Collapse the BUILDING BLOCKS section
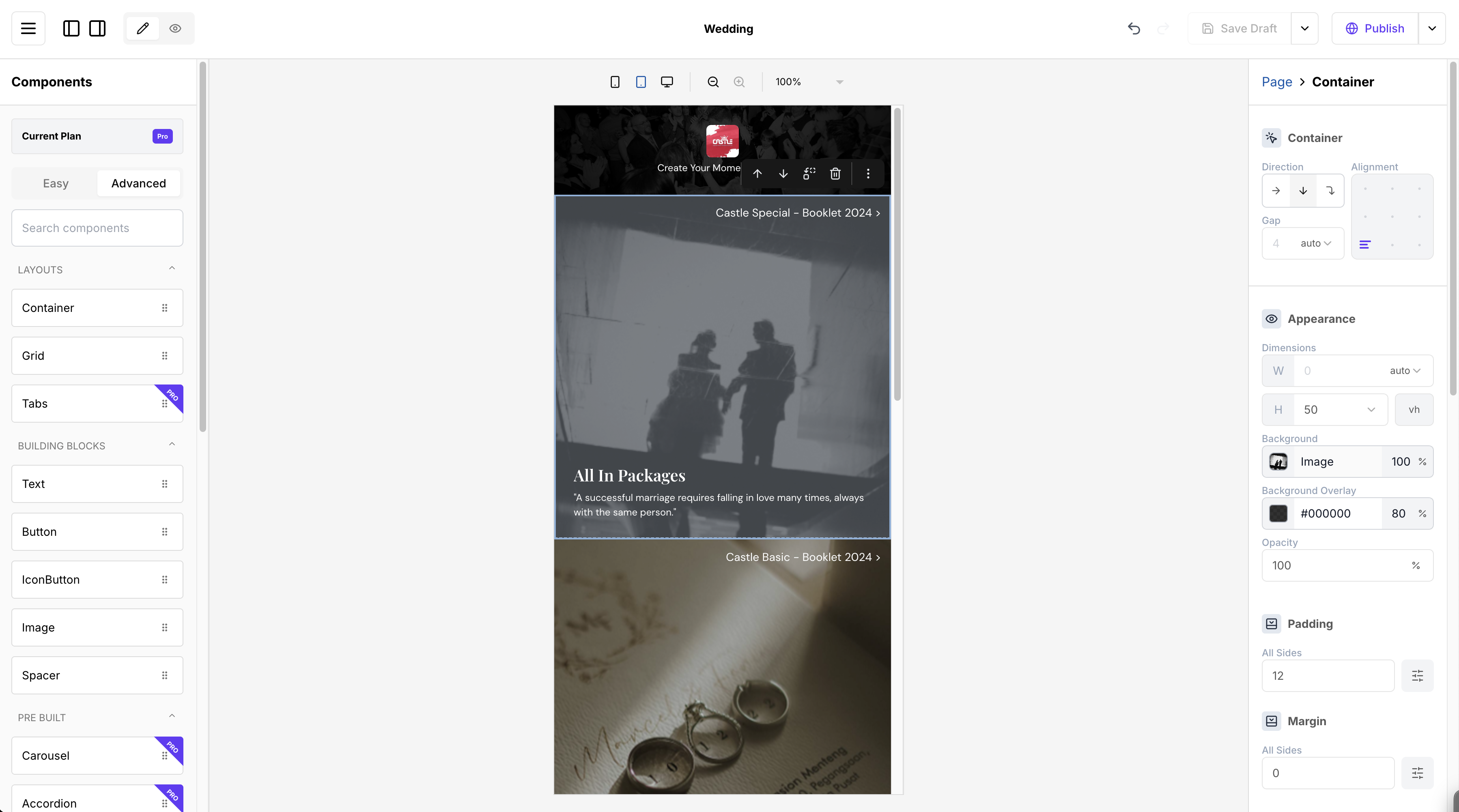 coord(172,445)
